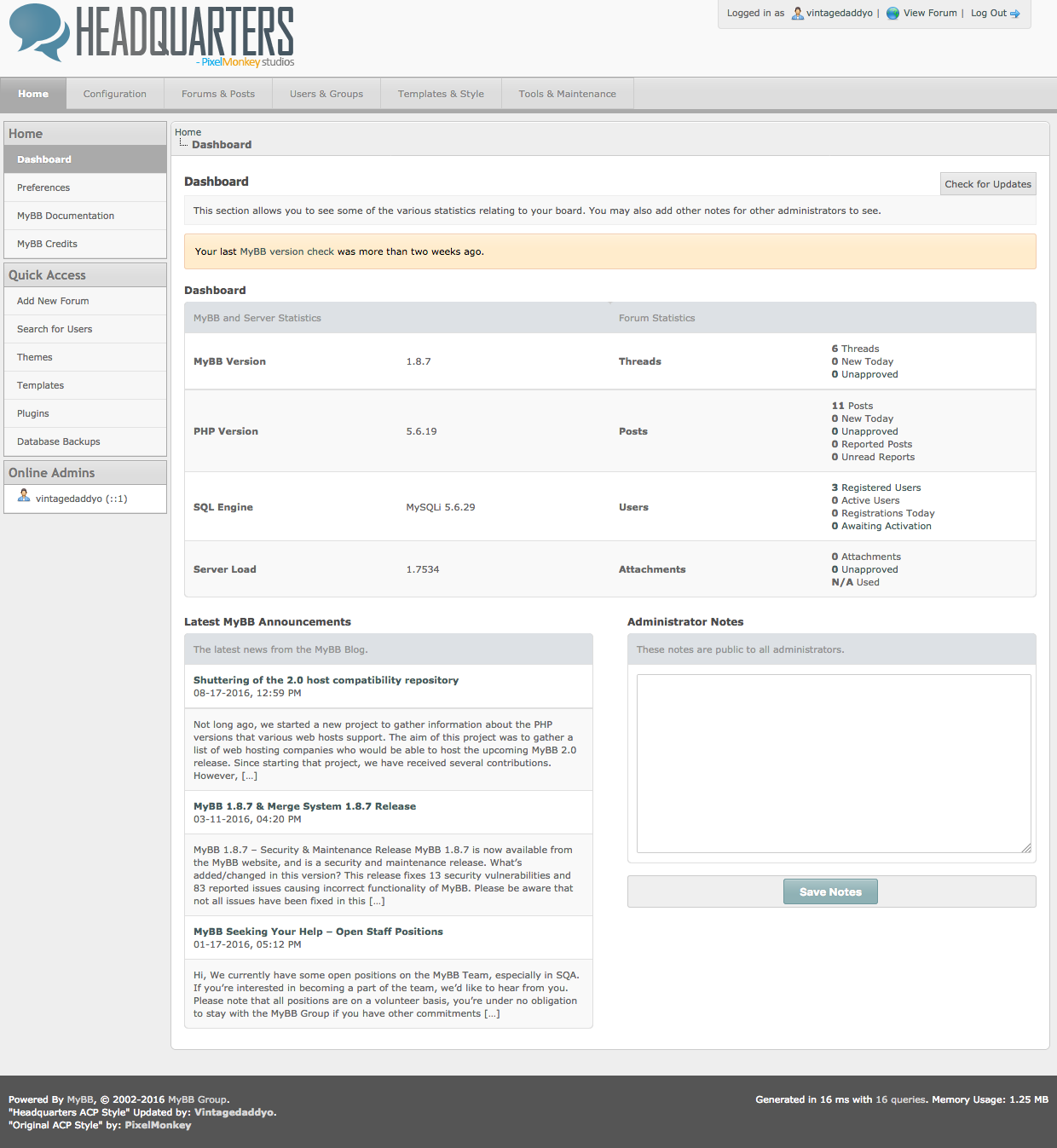Click the Headquarters speech bubble logo
The width and height of the screenshot is (1057, 1148).
click(39, 32)
